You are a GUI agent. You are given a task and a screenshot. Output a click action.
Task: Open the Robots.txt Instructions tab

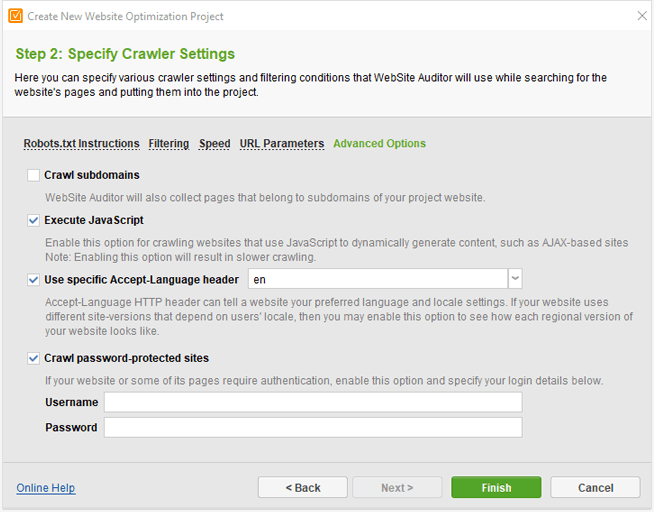(81, 144)
